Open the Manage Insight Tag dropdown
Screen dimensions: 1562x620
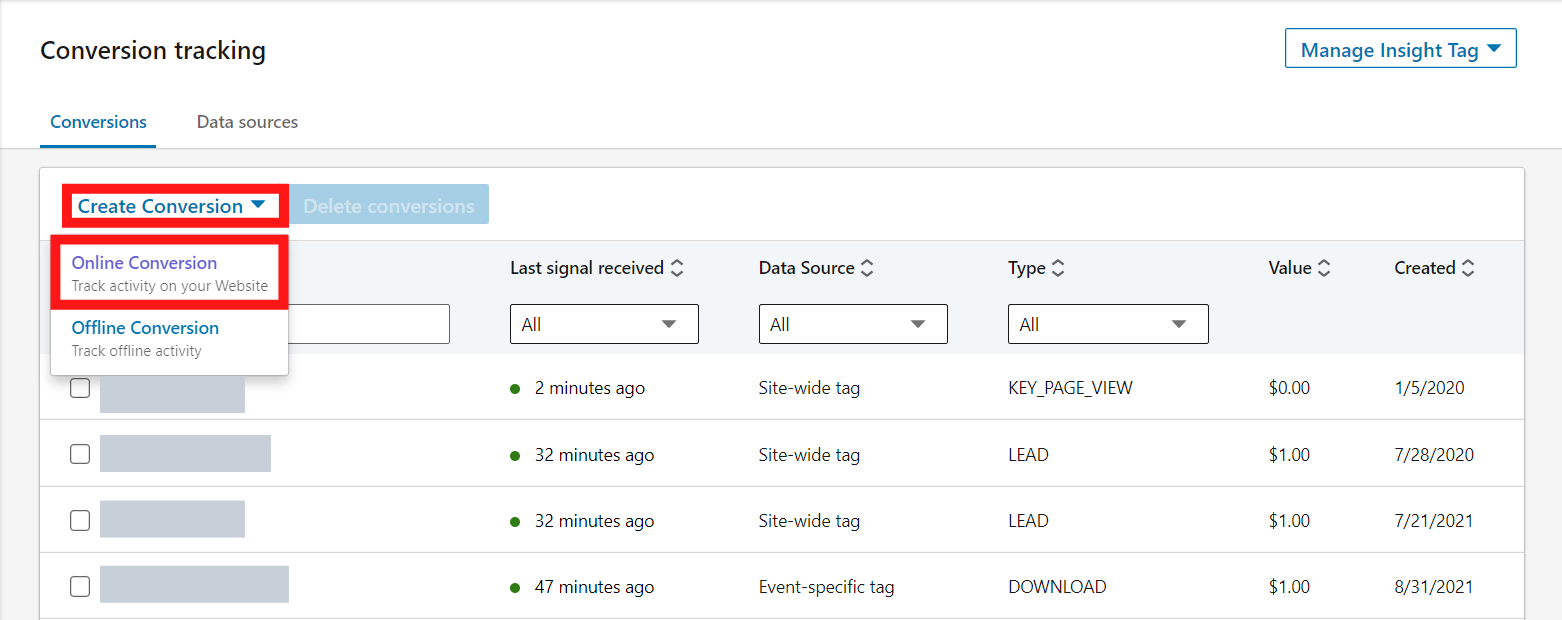[x=1400, y=49]
